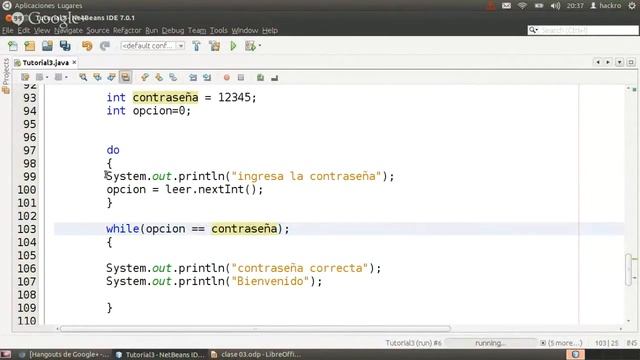Viewport: 640px width, 360px height.
Task: Run the project with green play icon
Action: [x=233, y=46]
